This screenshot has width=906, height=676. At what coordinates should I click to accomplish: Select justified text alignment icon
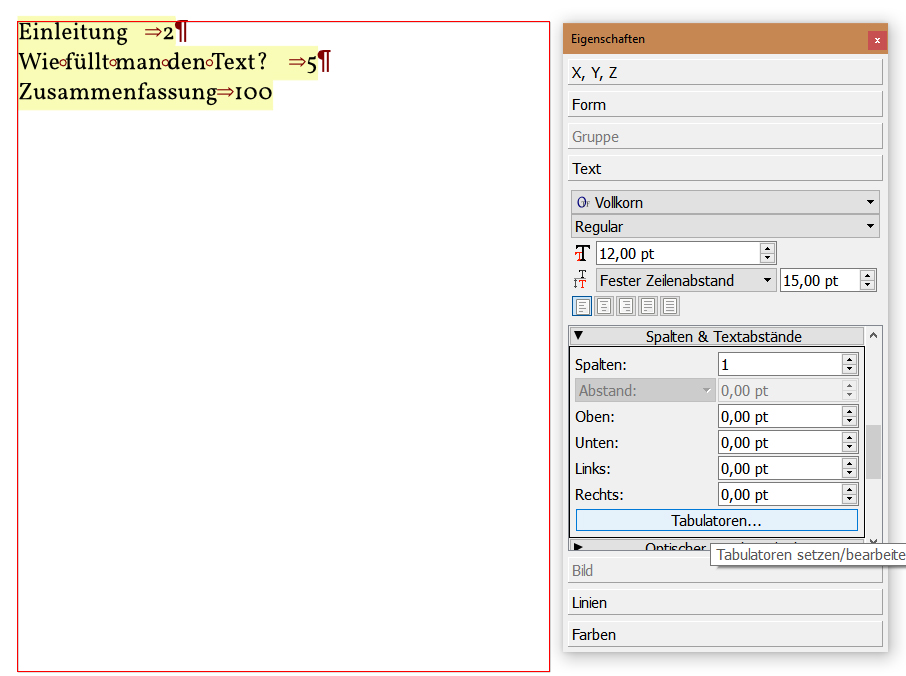(648, 307)
